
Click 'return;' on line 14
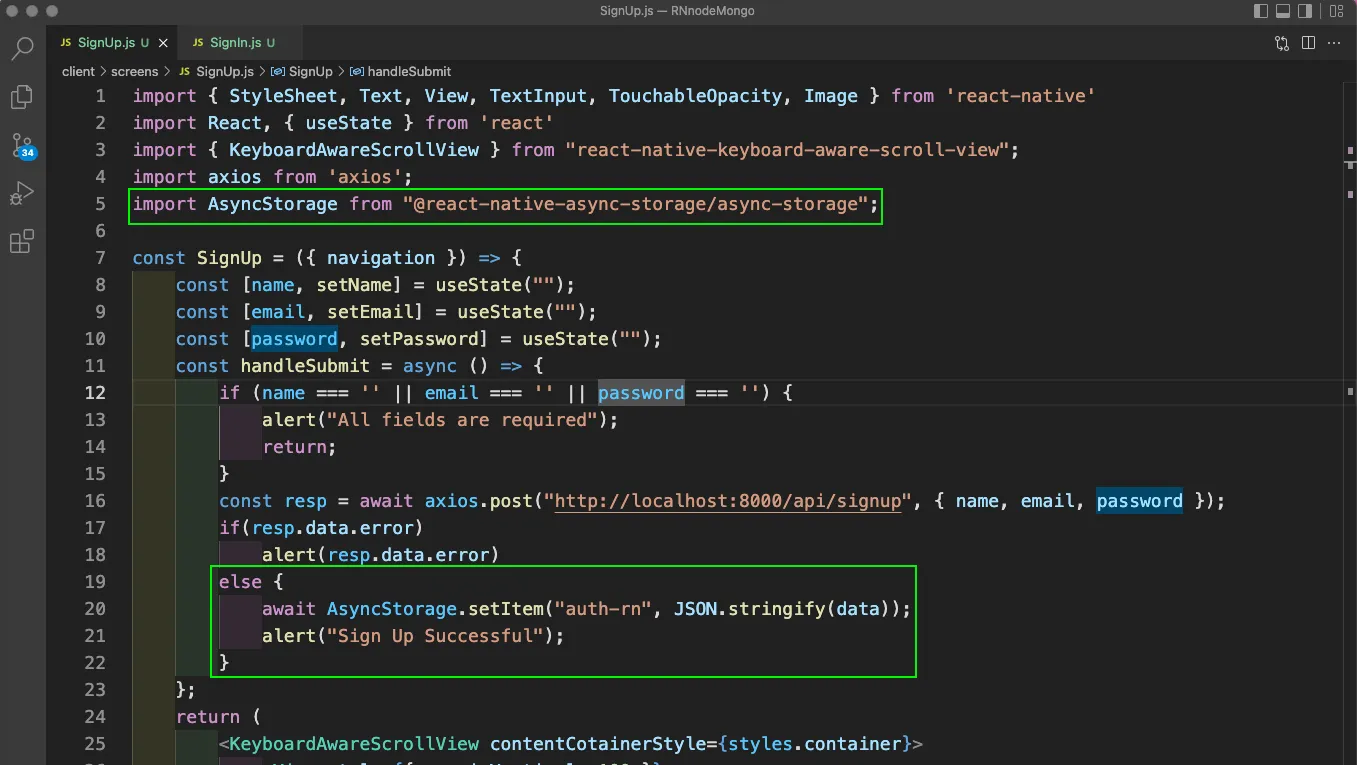tap(300, 447)
